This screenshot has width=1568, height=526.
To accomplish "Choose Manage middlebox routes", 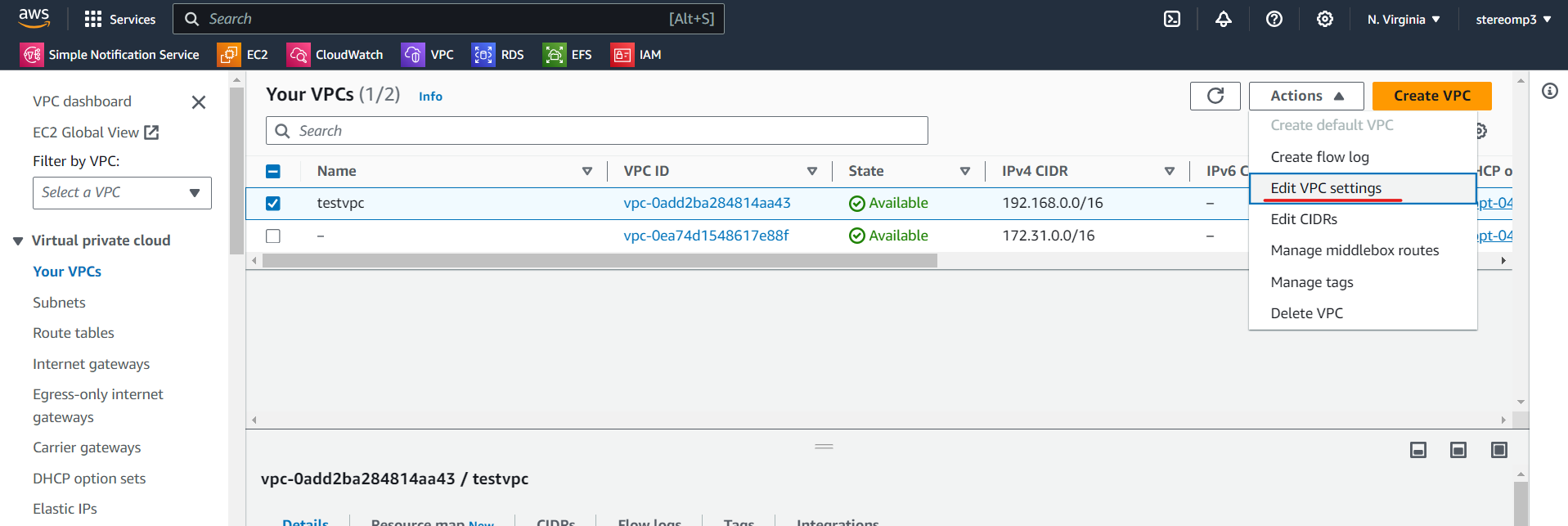I will tap(1363, 250).
